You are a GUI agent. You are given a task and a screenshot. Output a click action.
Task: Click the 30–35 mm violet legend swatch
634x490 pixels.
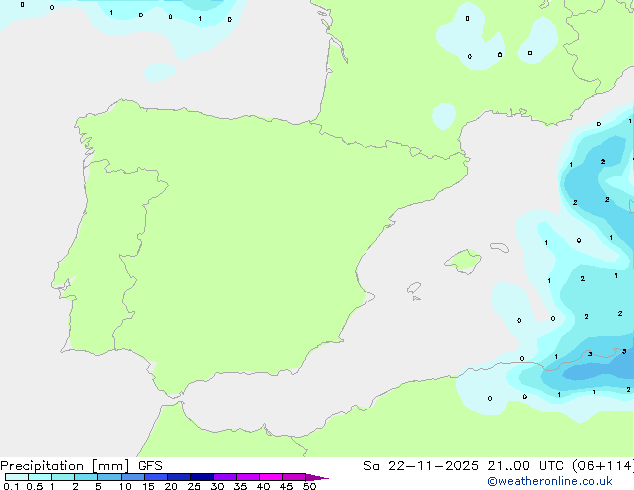click(x=225, y=477)
